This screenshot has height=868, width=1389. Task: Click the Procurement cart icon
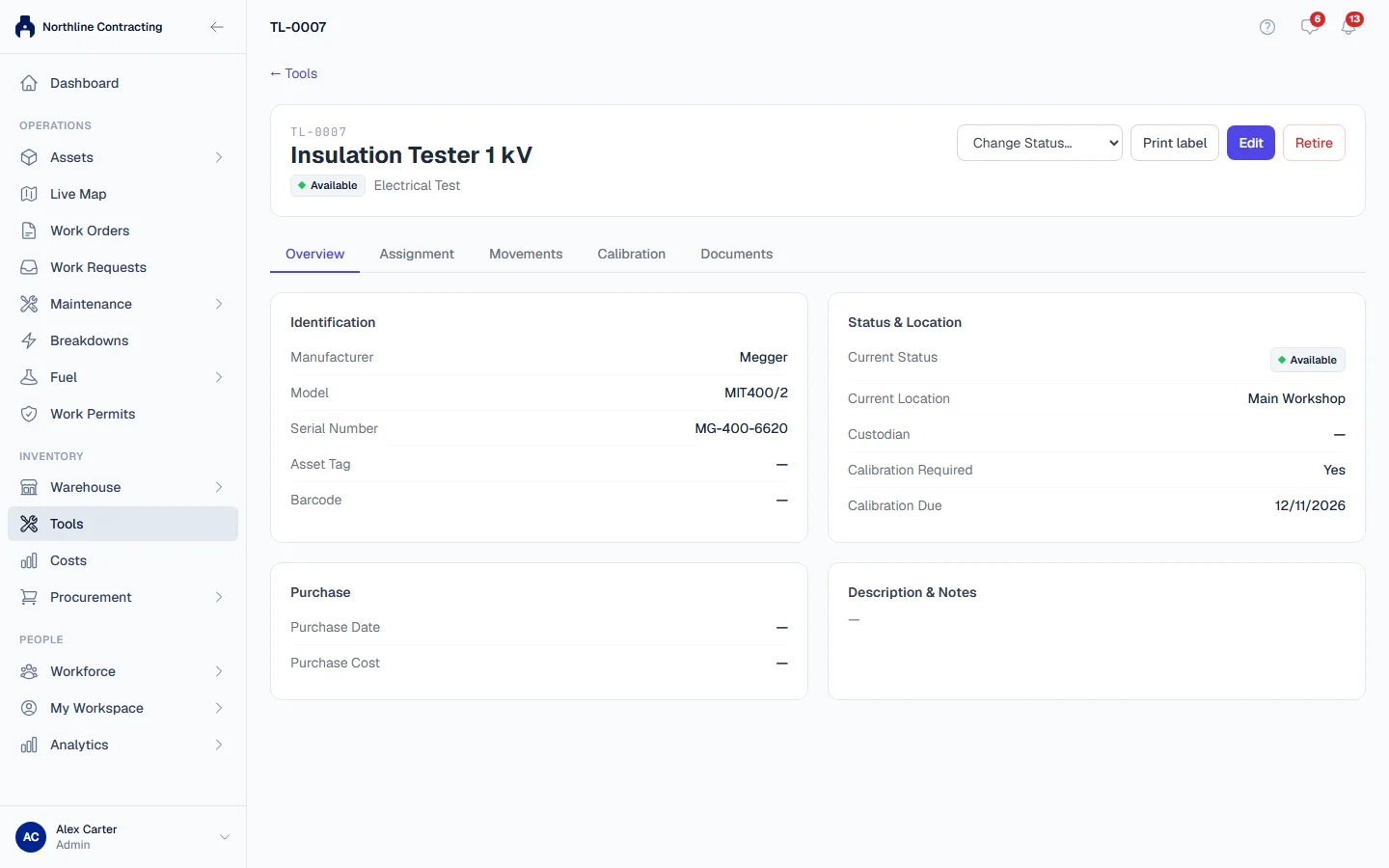[29, 597]
